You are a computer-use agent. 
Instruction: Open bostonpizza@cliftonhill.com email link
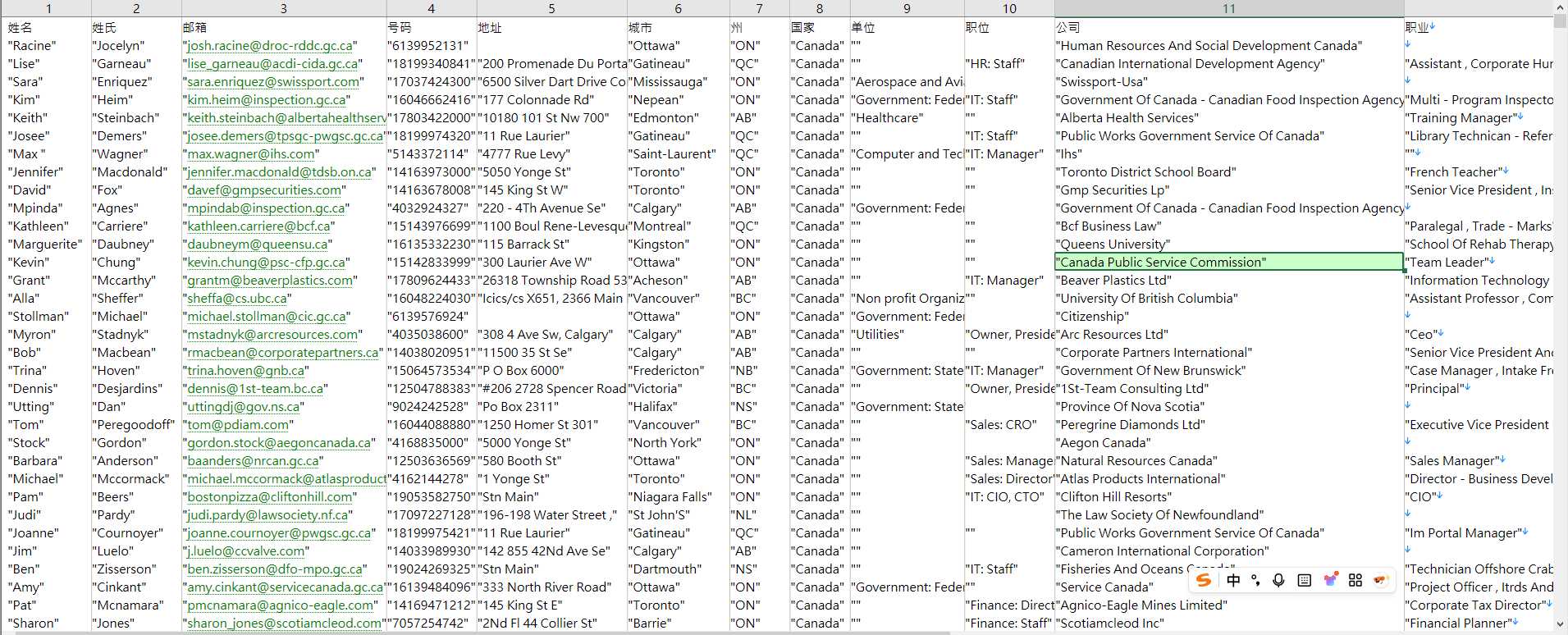pyautogui.click(x=269, y=497)
